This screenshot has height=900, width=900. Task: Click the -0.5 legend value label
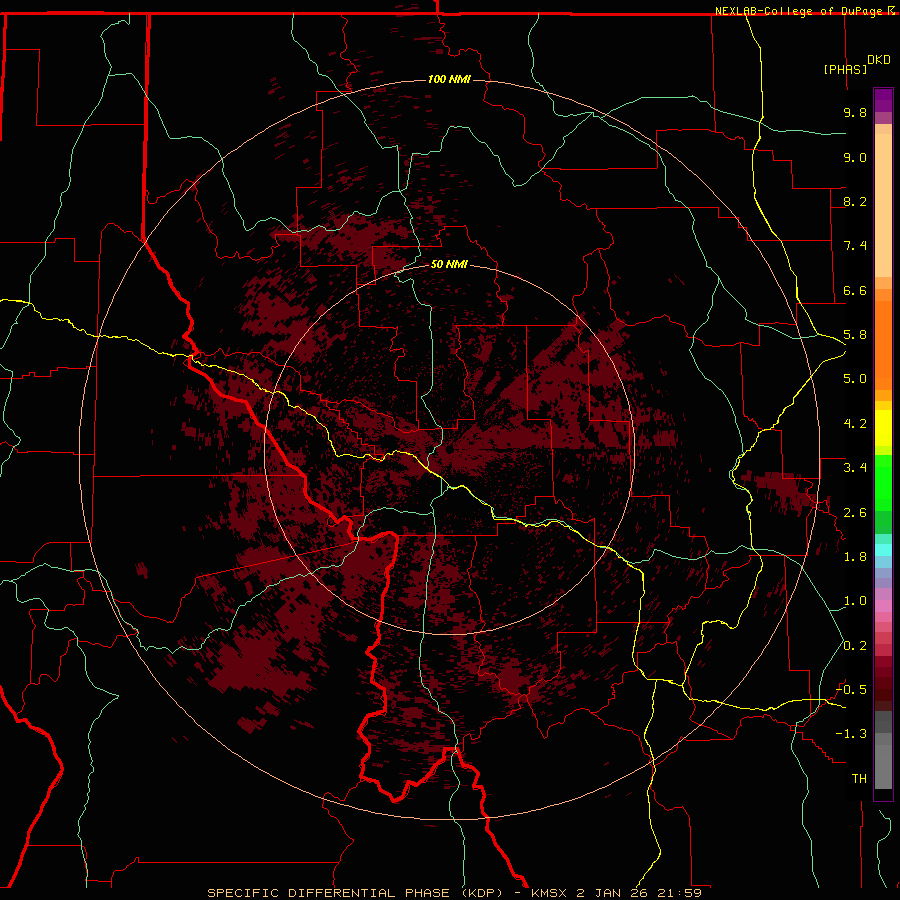point(851,690)
